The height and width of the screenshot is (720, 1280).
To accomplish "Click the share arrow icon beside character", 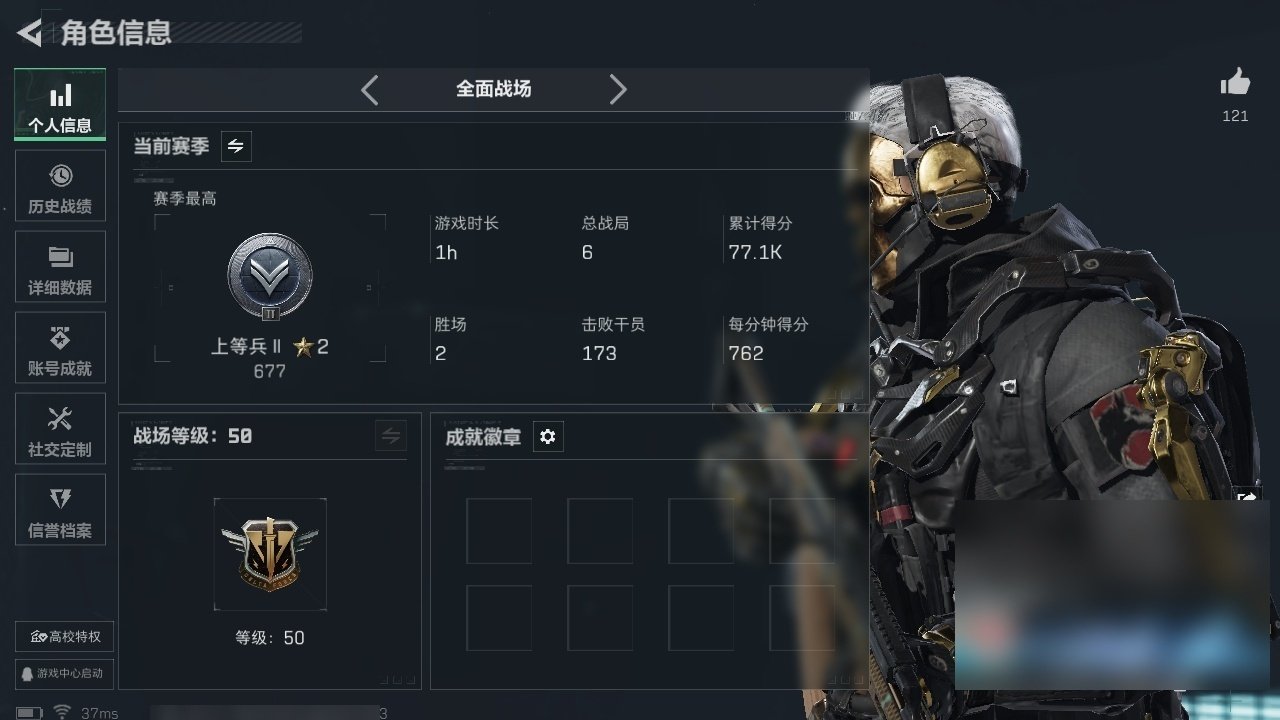I will 1248,497.
